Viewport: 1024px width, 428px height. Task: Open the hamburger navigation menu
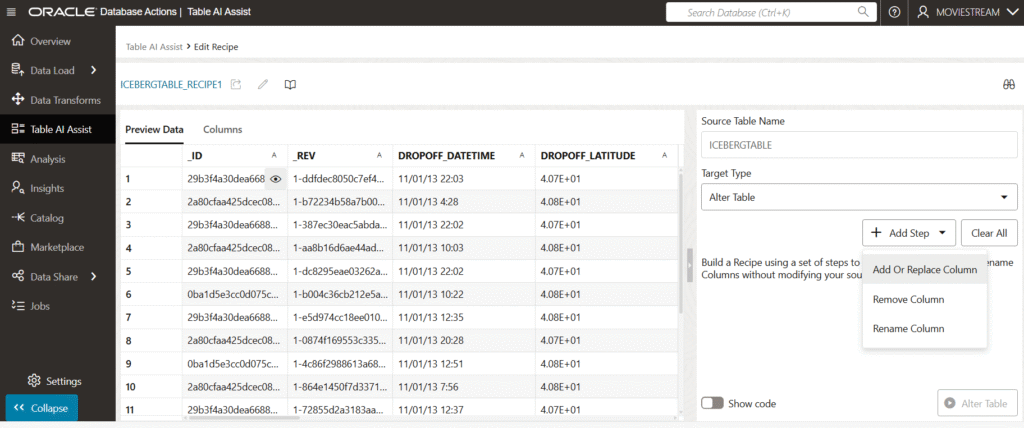[13, 12]
